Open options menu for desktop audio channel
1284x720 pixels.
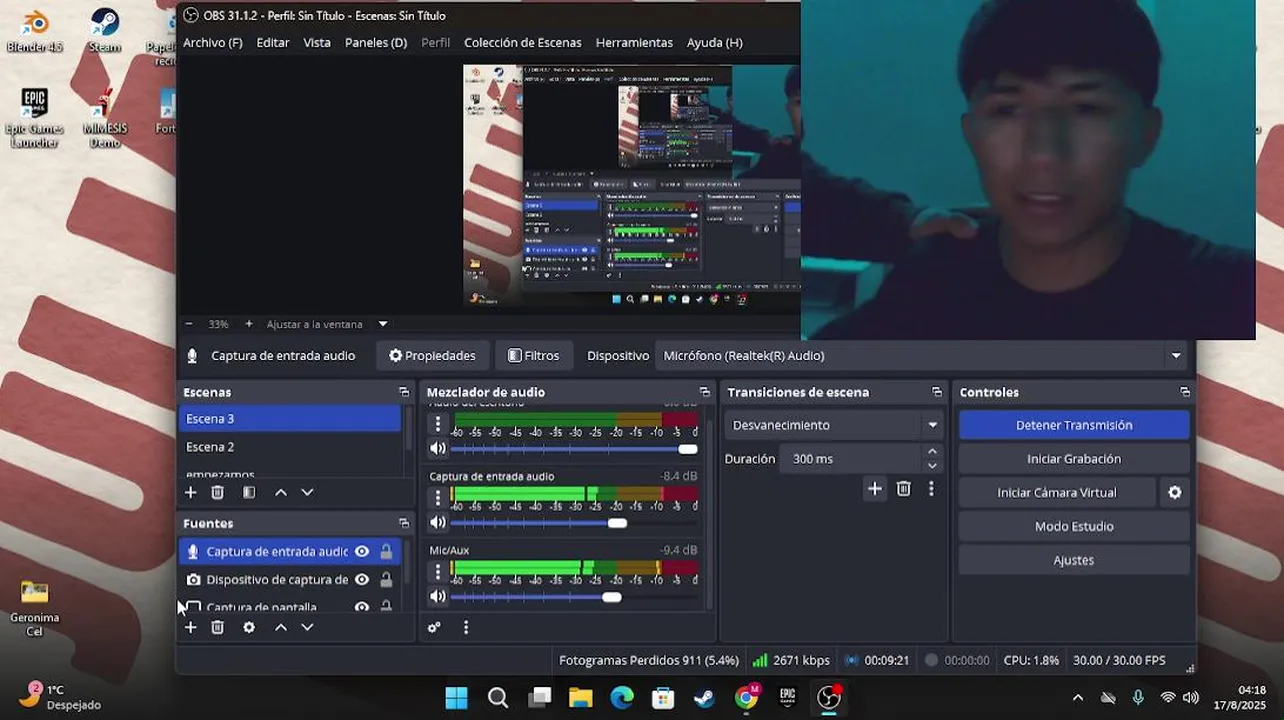pos(437,424)
